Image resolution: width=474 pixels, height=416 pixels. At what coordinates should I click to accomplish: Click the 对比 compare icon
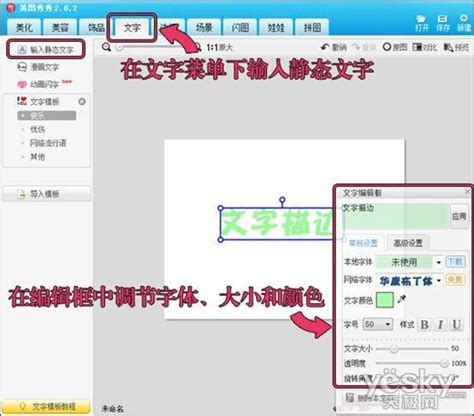417,47
